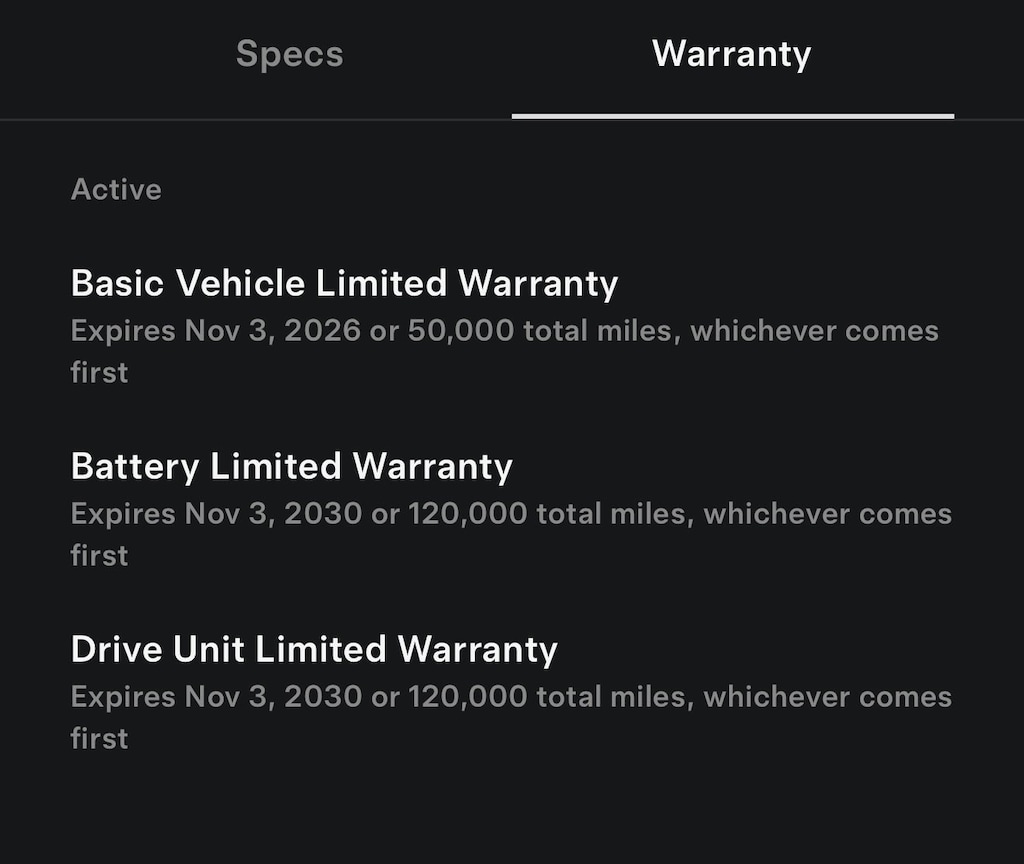Click 'whichever comes' under Drive Unit warranty
The height and width of the screenshot is (864, 1024).
point(827,697)
